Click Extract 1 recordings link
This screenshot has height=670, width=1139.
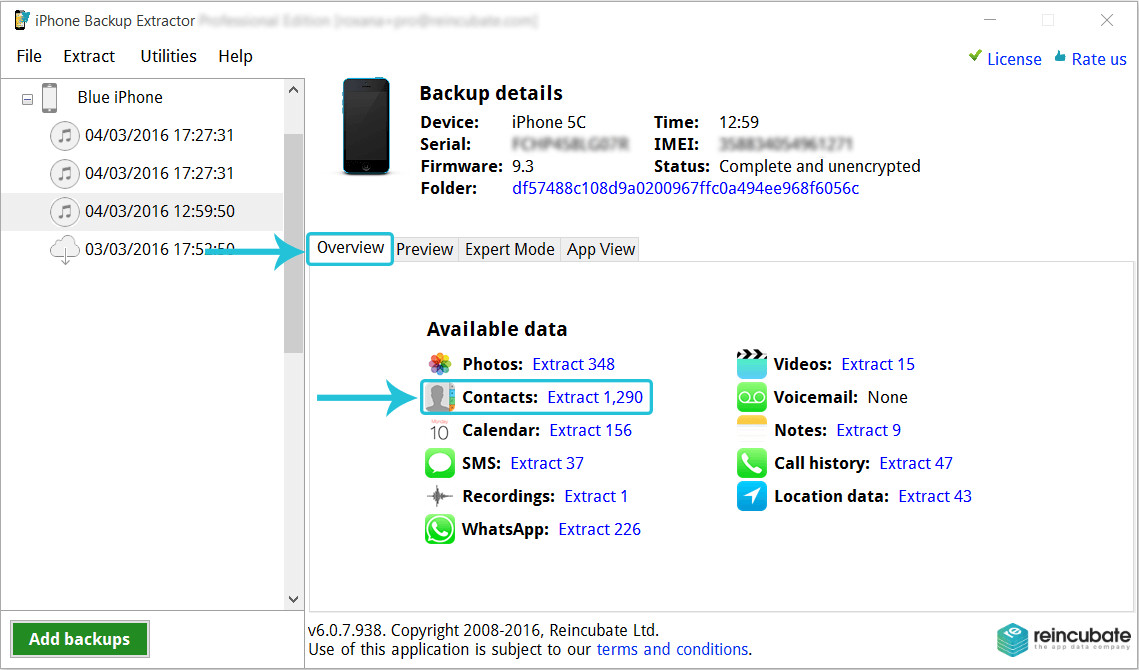[596, 496]
